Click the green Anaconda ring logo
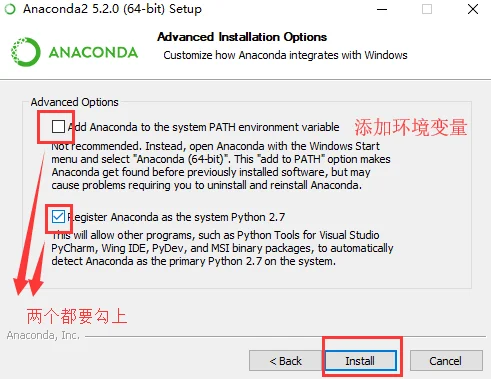491x379 pixels. pyautogui.click(x=26, y=52)
